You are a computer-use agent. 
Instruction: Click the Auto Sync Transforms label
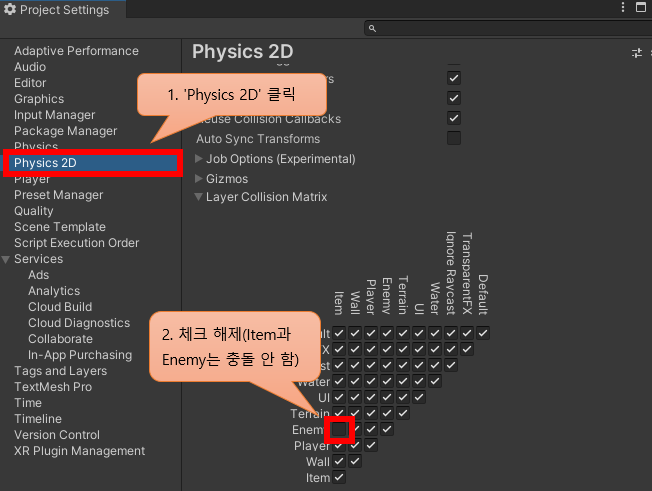click(x=258, y=138)
